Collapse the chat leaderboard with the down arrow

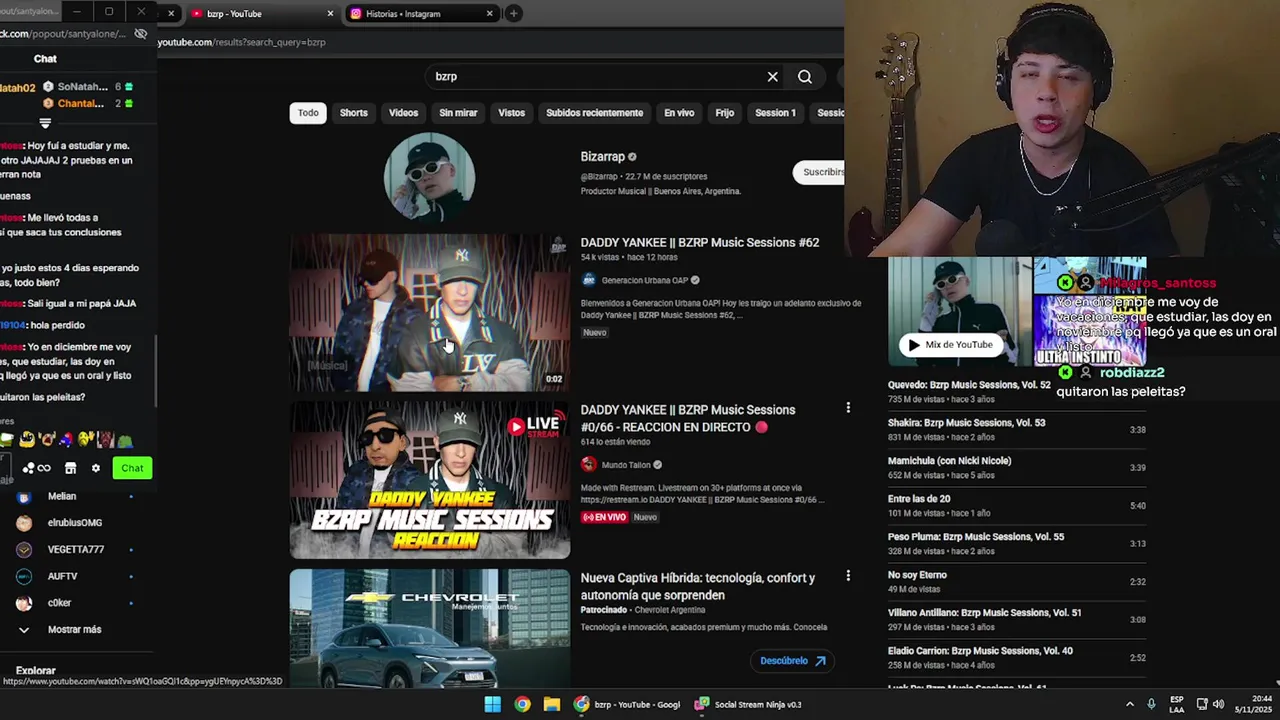[x=45, y=123]
